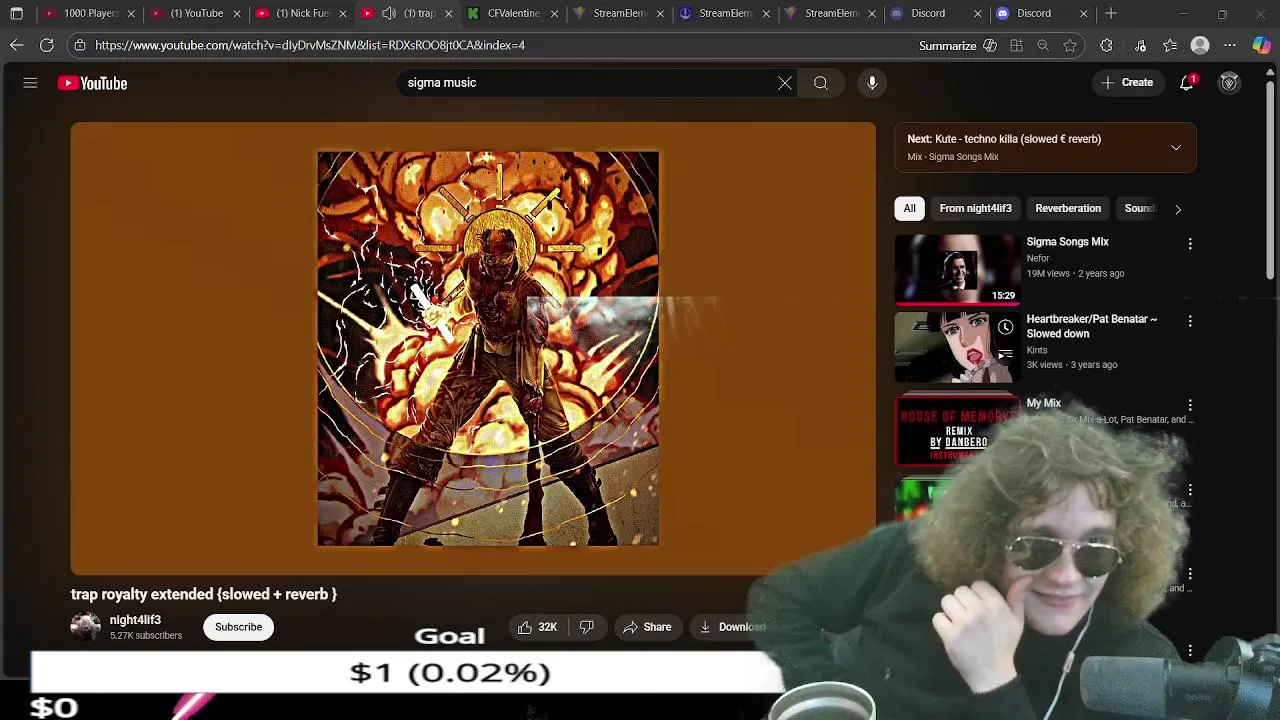Screen dimensions: 1280x720
Task: Open Sigma Songs Mix video title
Action: tap(1067, 242)
